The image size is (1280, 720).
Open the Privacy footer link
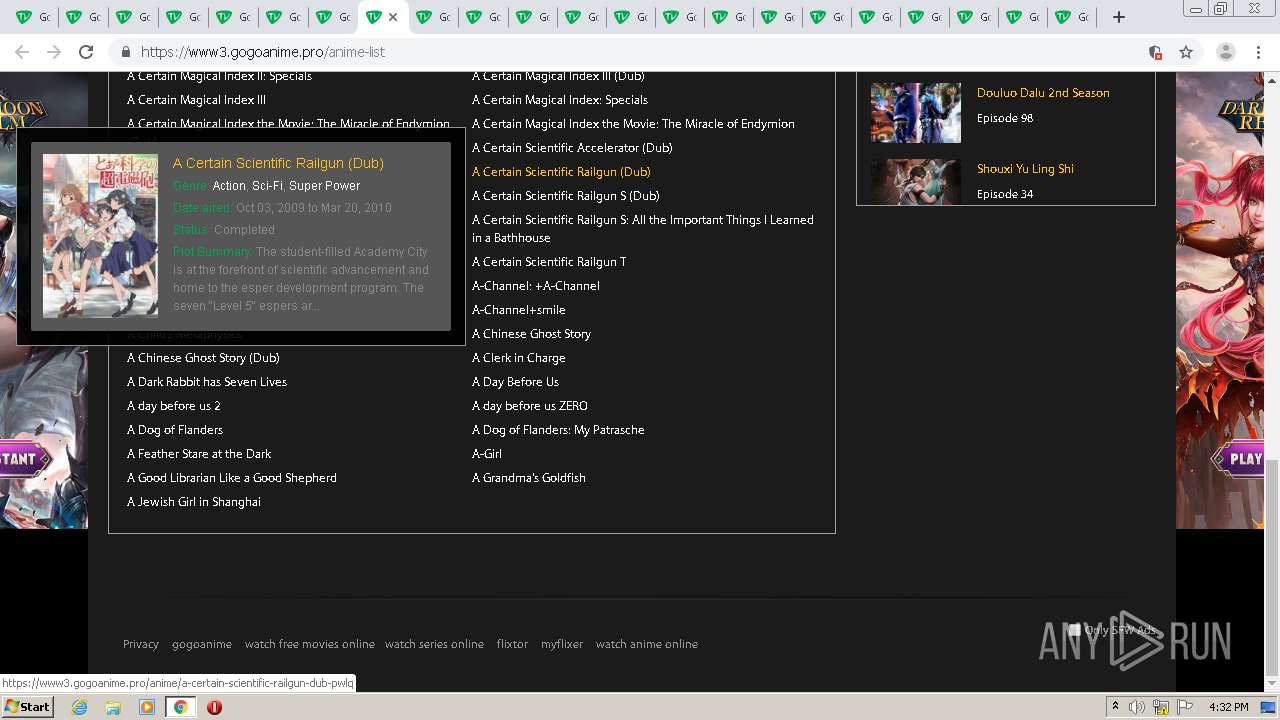141,644
